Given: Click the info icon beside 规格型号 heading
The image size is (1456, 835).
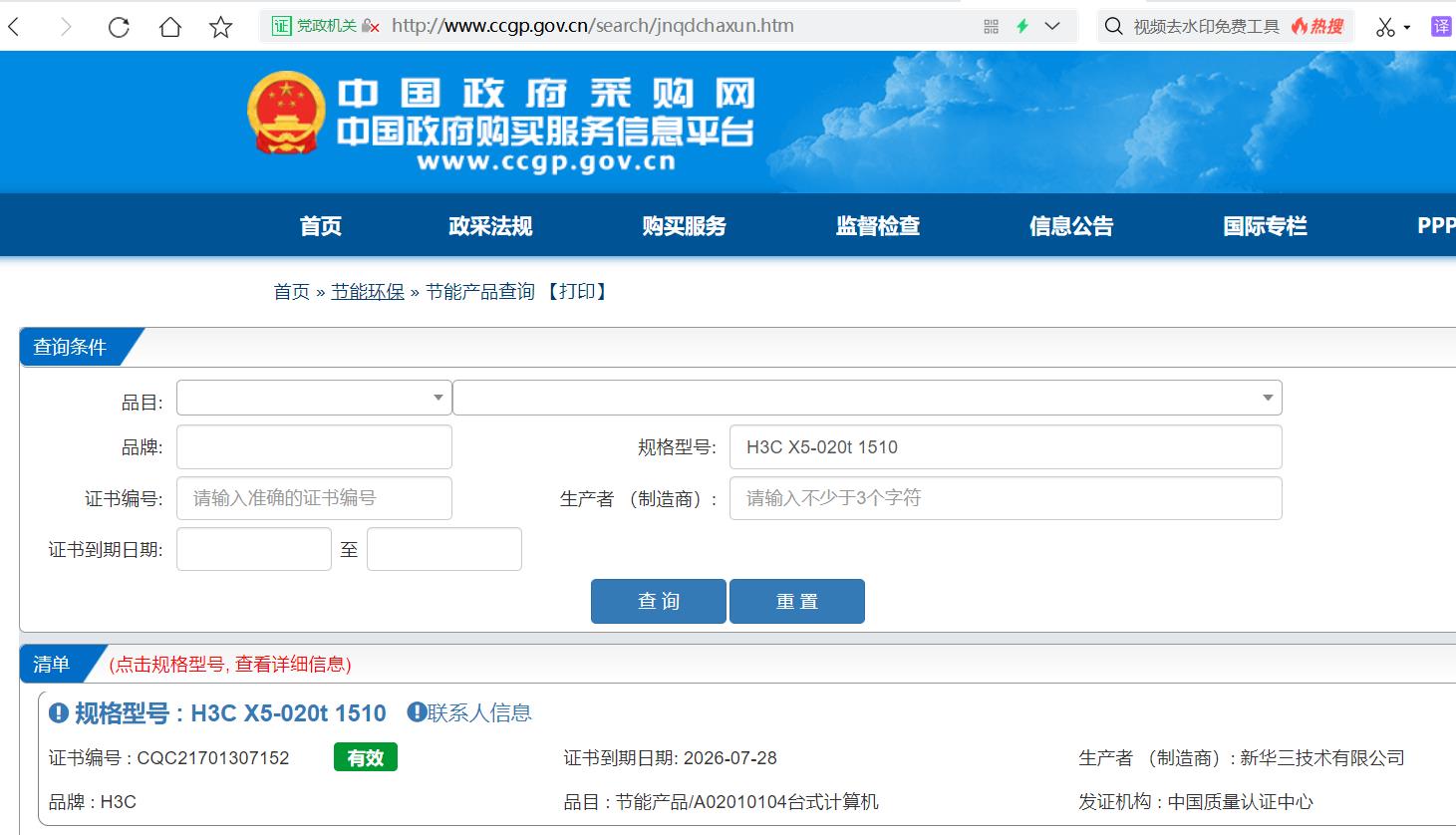Looking at the screenshot, I should (59, 713).
